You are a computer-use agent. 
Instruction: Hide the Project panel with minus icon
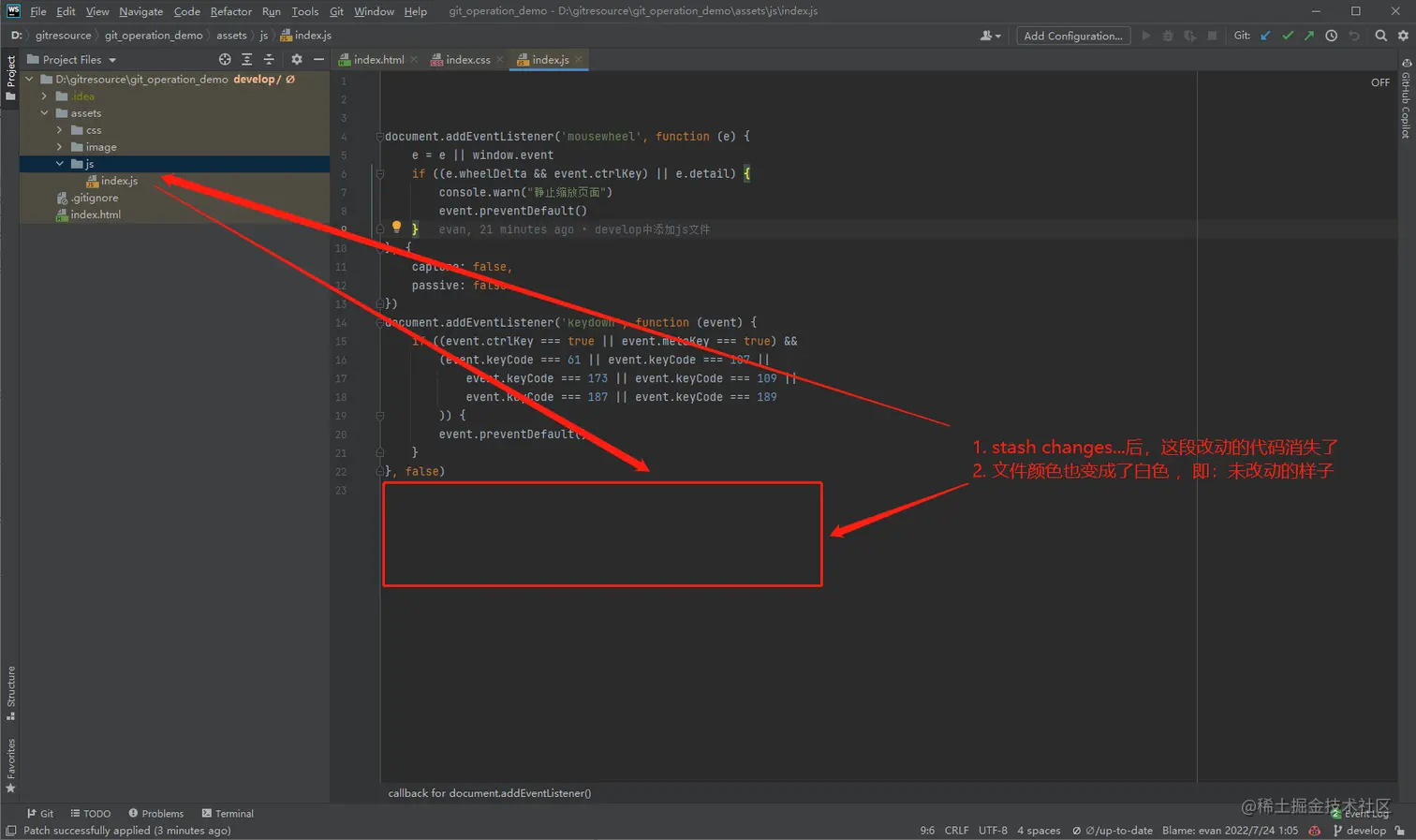coord(318,59)
